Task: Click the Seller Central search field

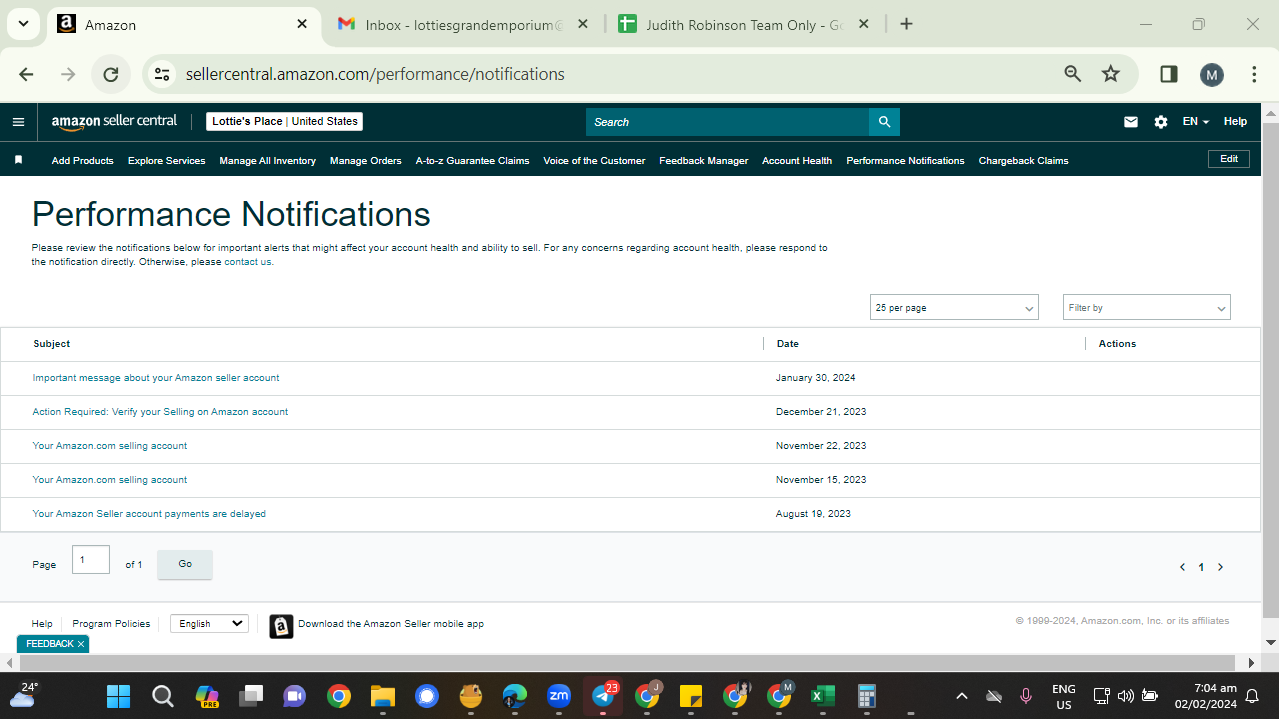Action: click(727, 122)
